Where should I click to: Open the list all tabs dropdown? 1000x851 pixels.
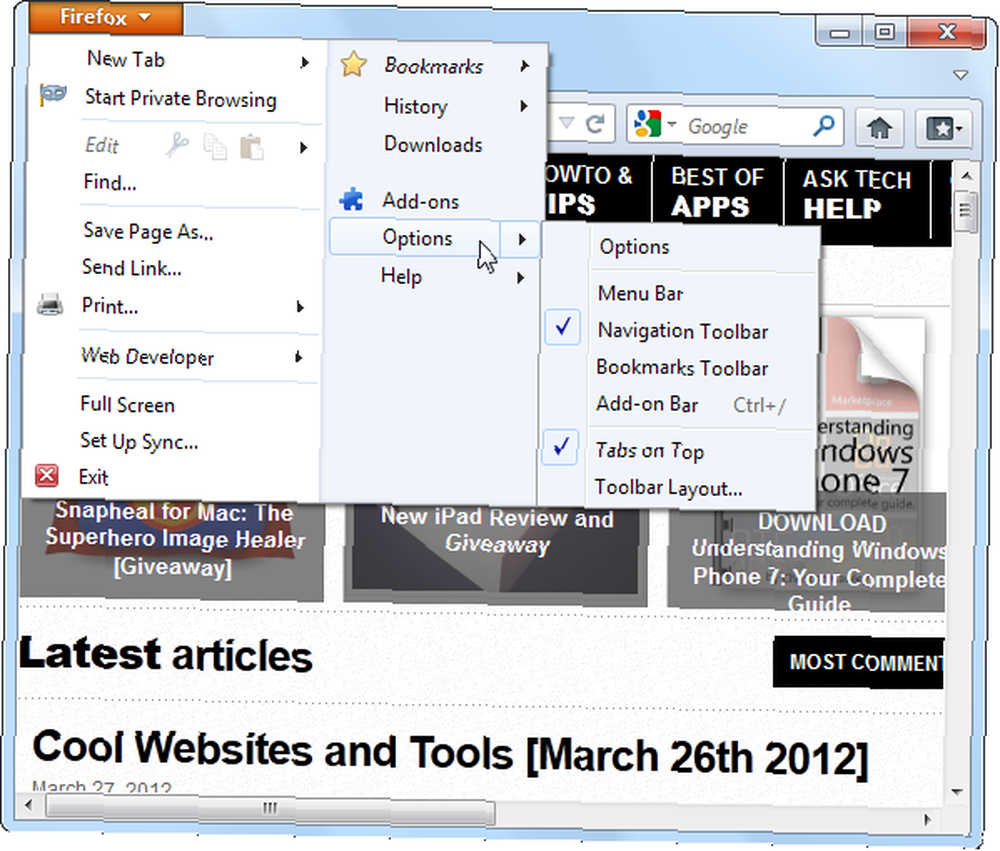coord(960,75)
